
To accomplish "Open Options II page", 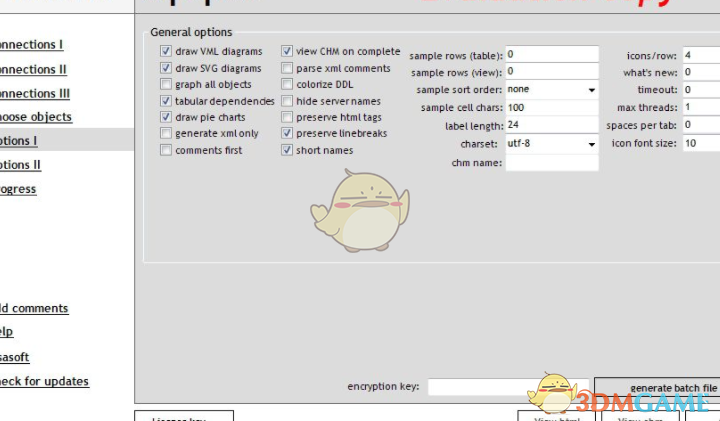I will (20, 164).
